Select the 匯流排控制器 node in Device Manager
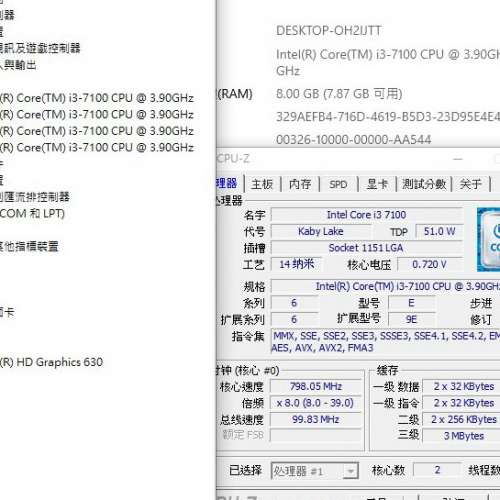The width and height of the screenshot is (500, 500). [x=35, y=197]
